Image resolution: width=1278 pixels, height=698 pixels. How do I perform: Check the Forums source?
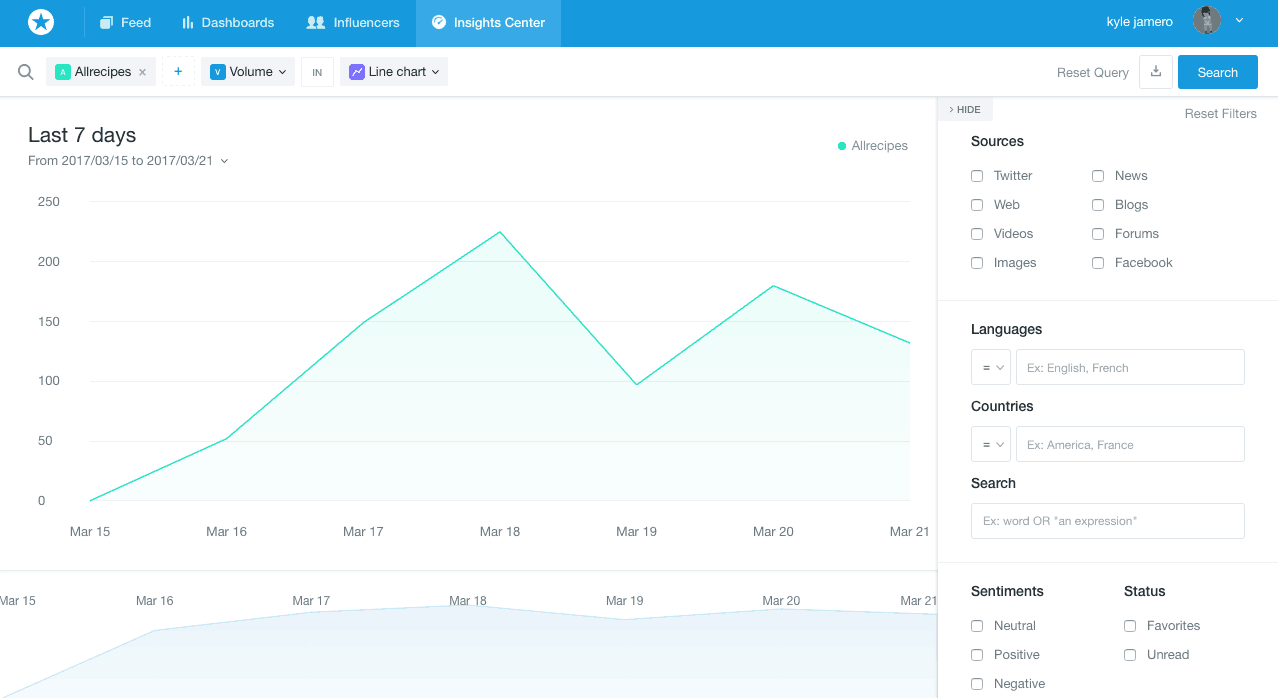[1098, 234]
